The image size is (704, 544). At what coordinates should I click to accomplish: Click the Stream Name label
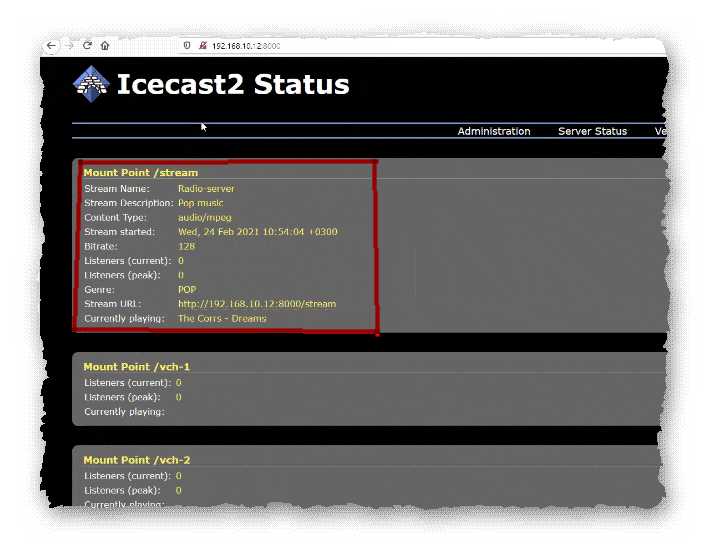coord(117,189)
